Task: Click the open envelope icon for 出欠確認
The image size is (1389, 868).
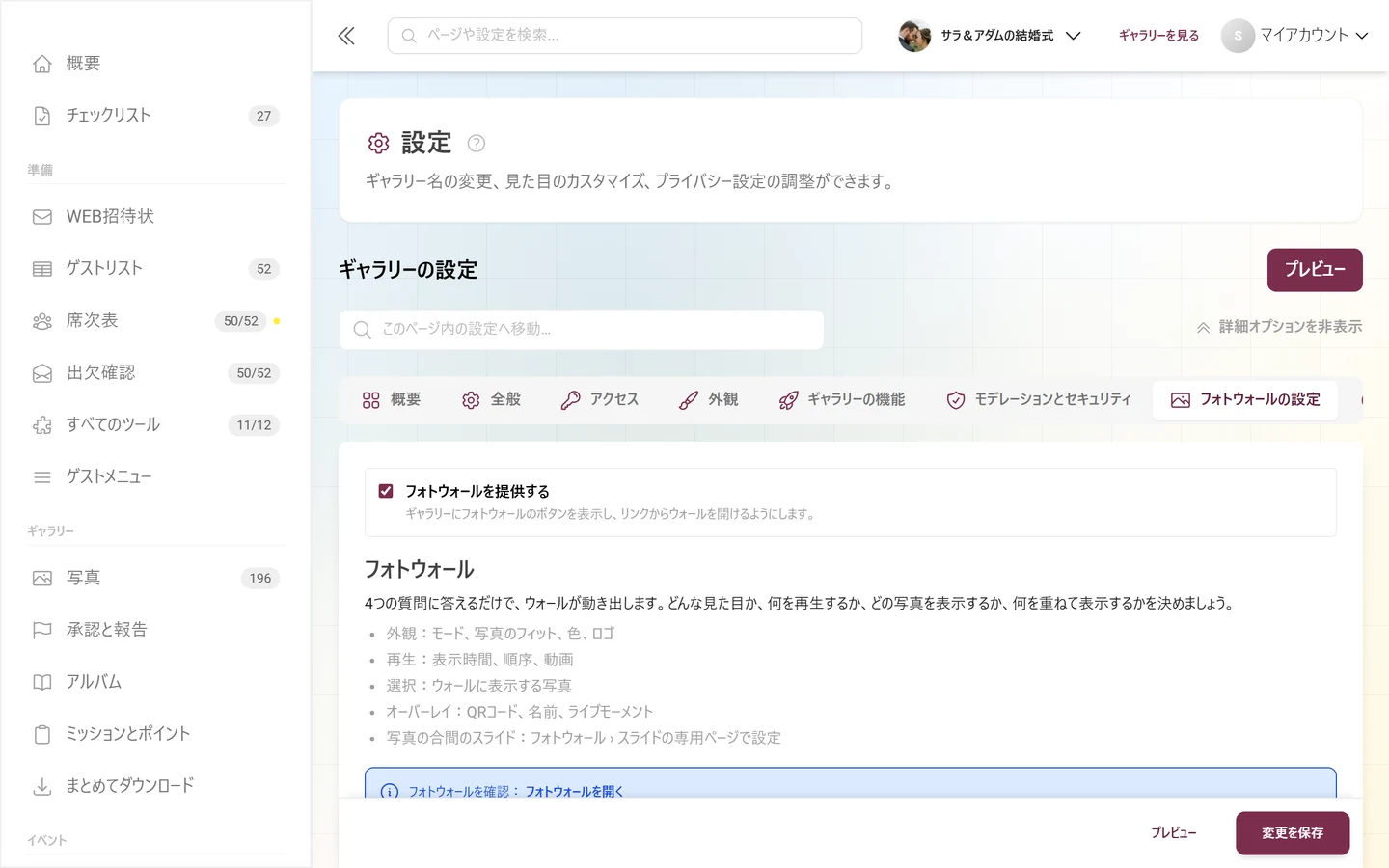Action: [x=42, y=373]
